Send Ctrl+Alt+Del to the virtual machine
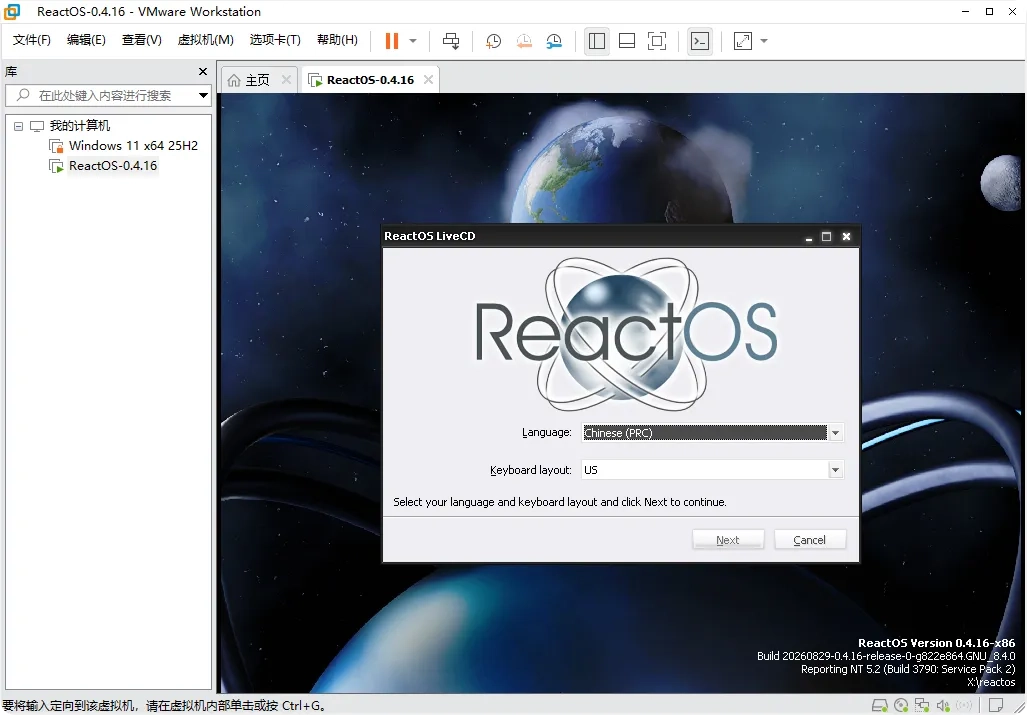 click(x=451, y=41)
